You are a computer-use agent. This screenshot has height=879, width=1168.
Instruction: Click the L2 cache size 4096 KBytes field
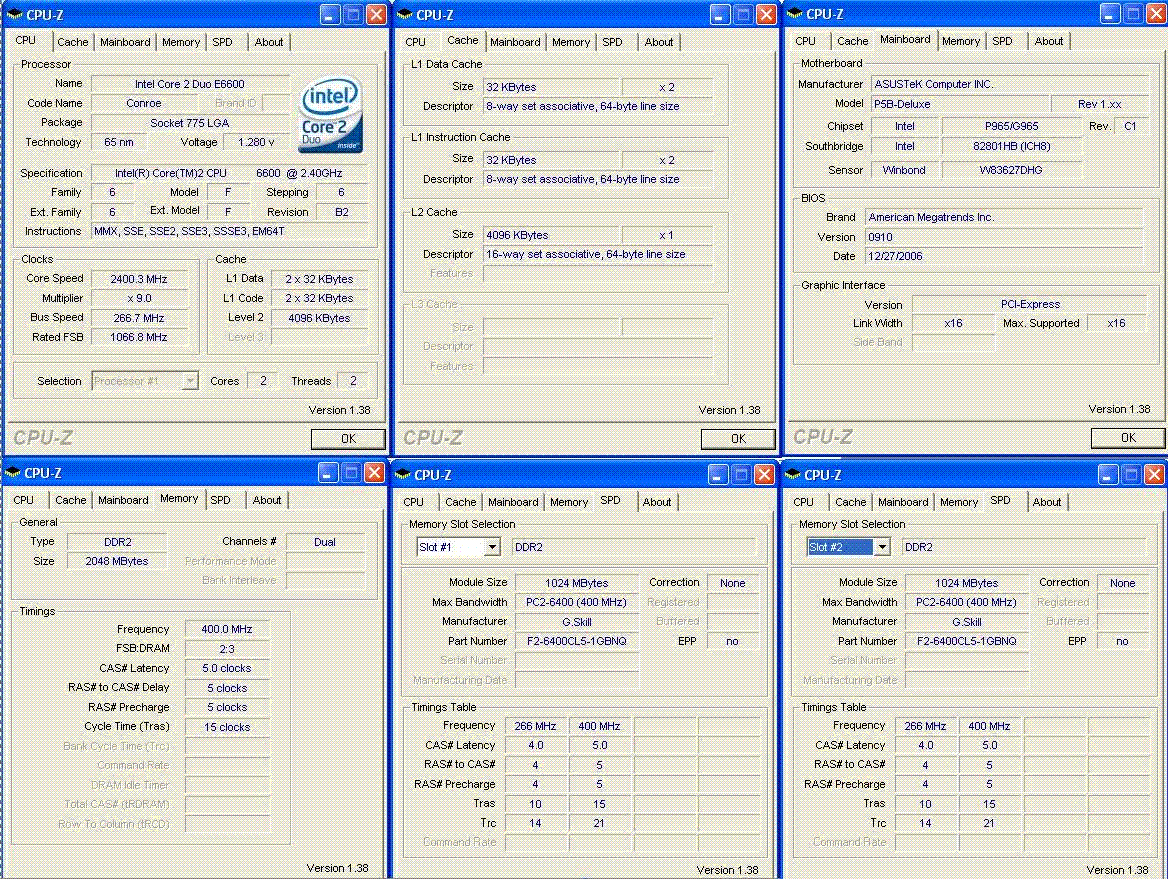tap(551, 235)
